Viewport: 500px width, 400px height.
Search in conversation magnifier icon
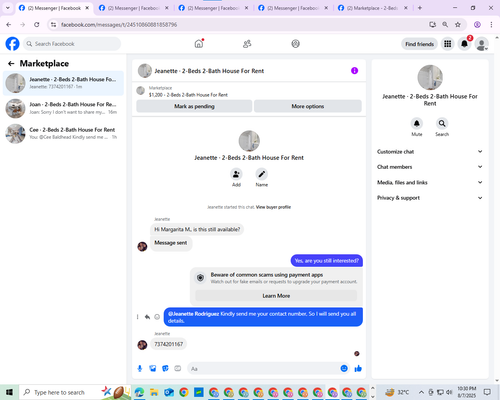click(442, 123)
